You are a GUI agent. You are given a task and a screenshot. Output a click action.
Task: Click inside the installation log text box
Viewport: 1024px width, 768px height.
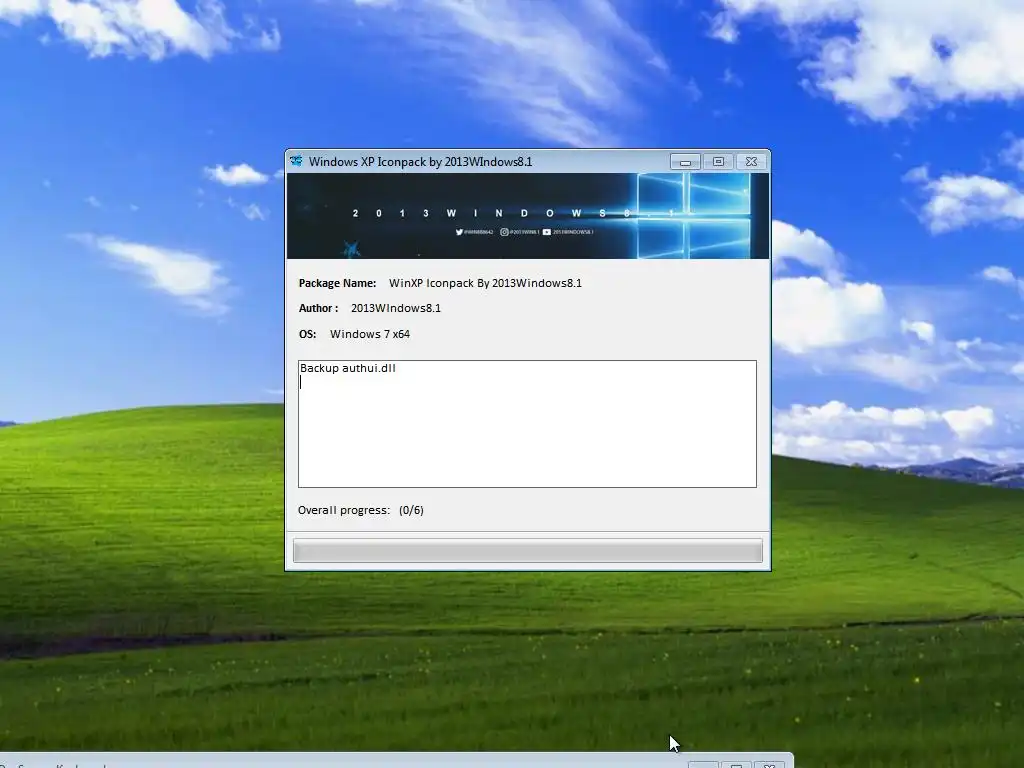click(527, 424)
